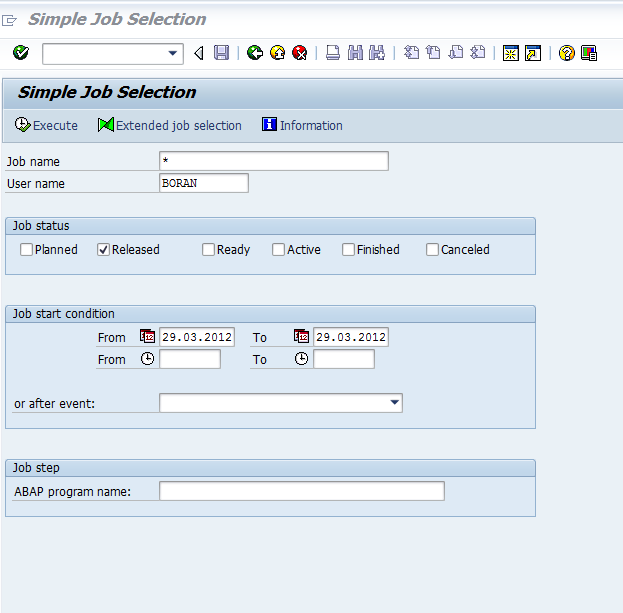Open the 'or after event' dropdown

(x=394, y=402)
